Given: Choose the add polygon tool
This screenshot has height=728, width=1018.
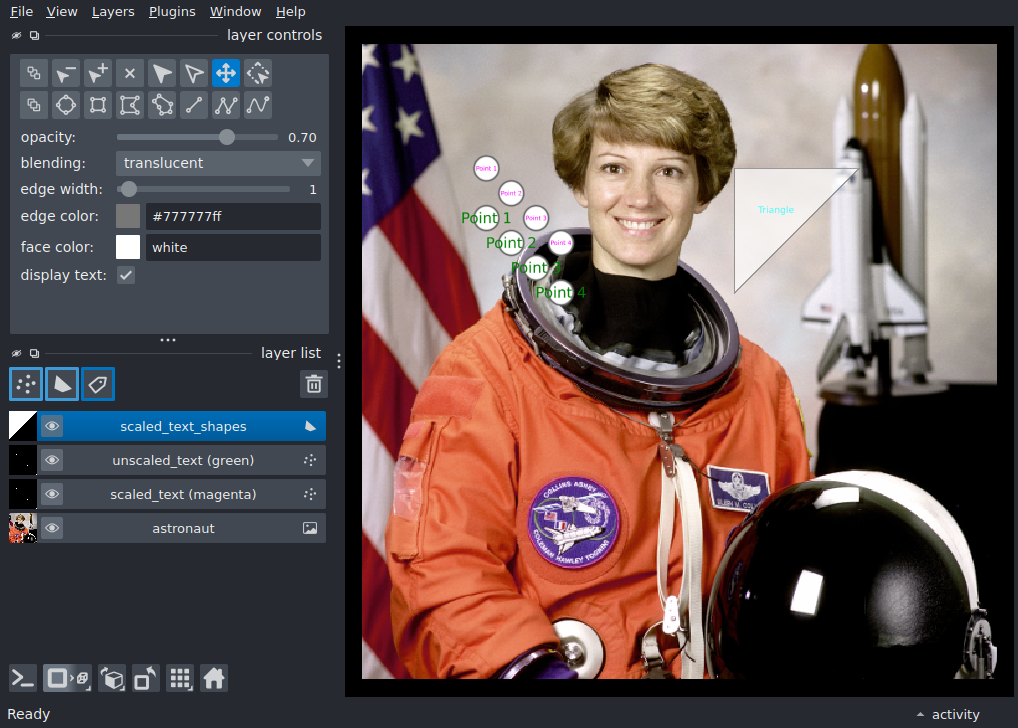Looking at the screenshot, I should tap(162, 105).
